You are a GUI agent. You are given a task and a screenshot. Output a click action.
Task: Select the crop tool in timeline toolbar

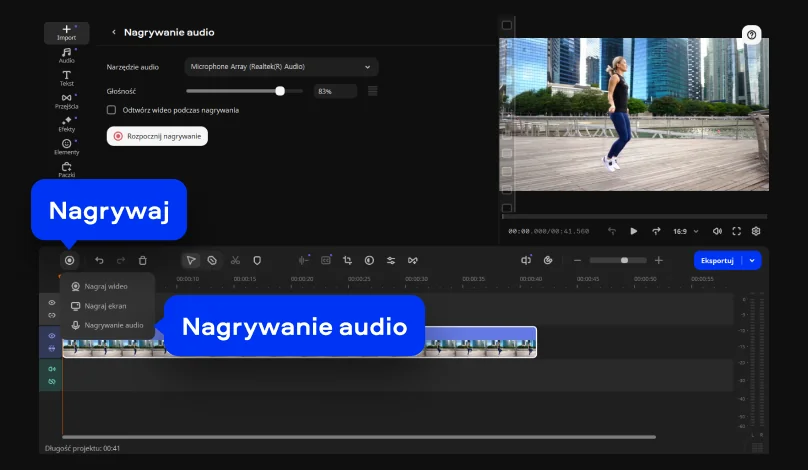tap(348, 260)
